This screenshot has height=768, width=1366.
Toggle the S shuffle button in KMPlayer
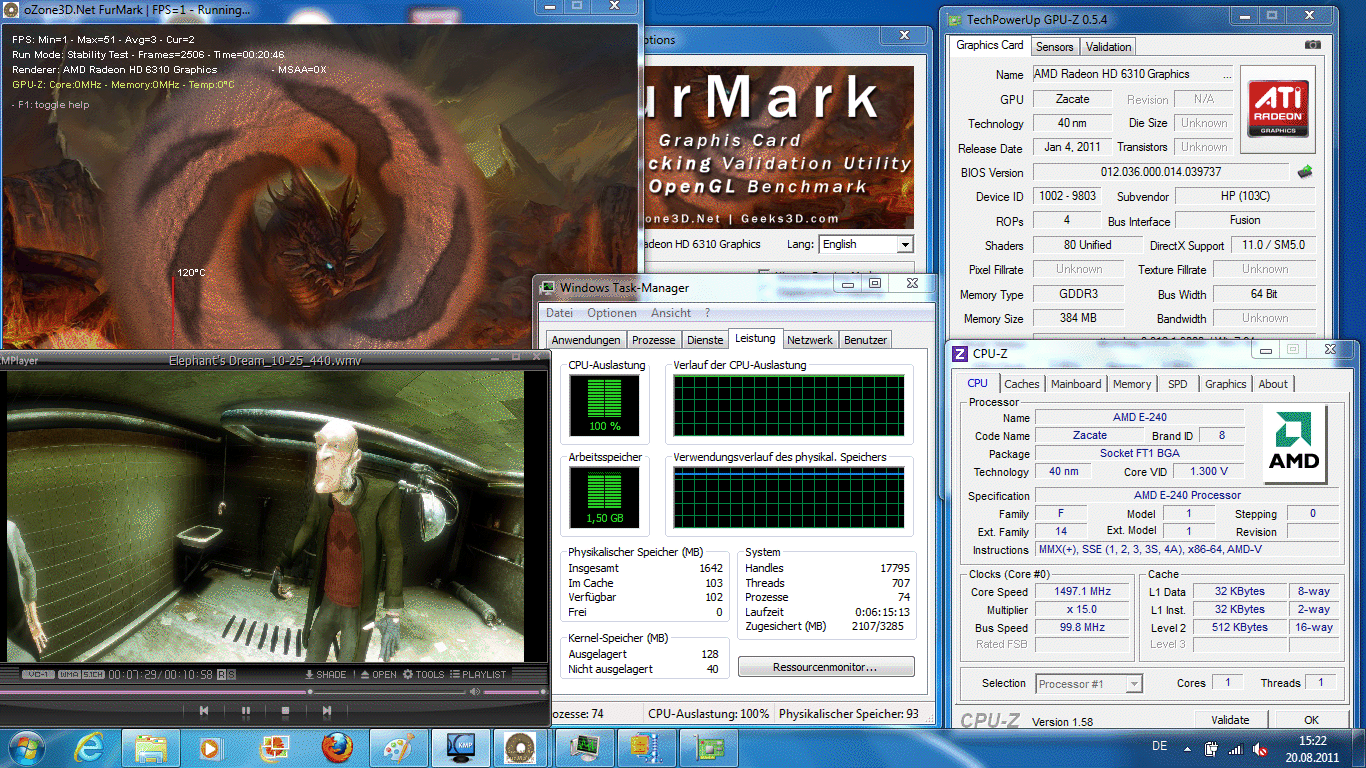click(x=231, y=674)
